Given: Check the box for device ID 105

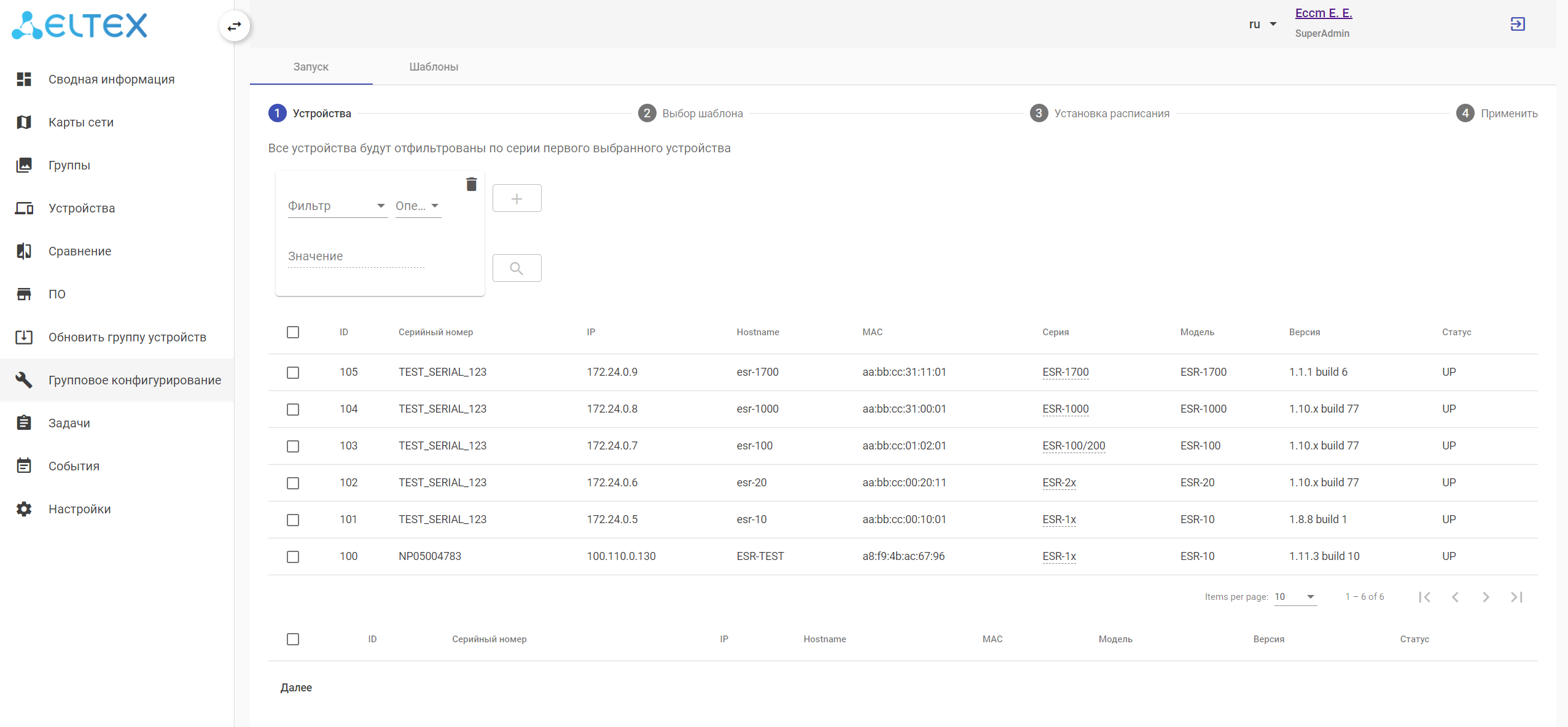Looking at the screenshot, I should click(293, 373).
